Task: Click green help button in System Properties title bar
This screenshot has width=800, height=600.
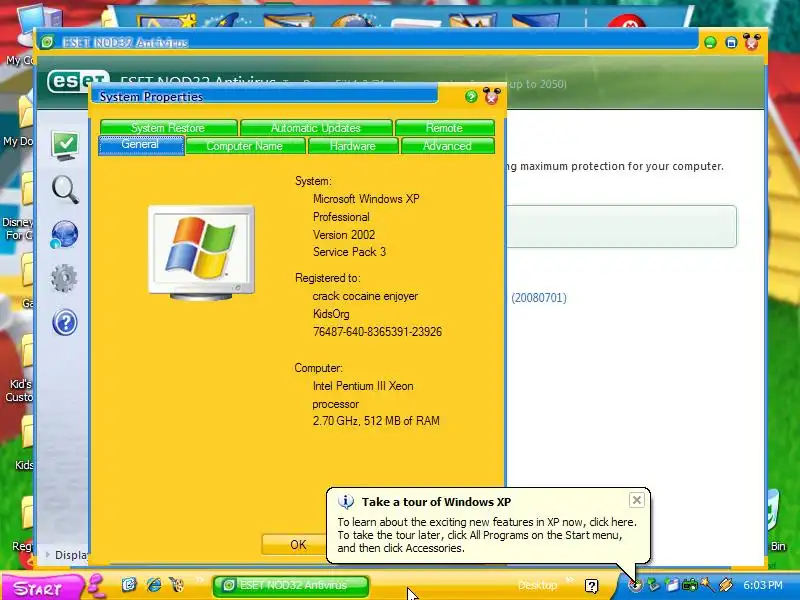Action: 471,96
